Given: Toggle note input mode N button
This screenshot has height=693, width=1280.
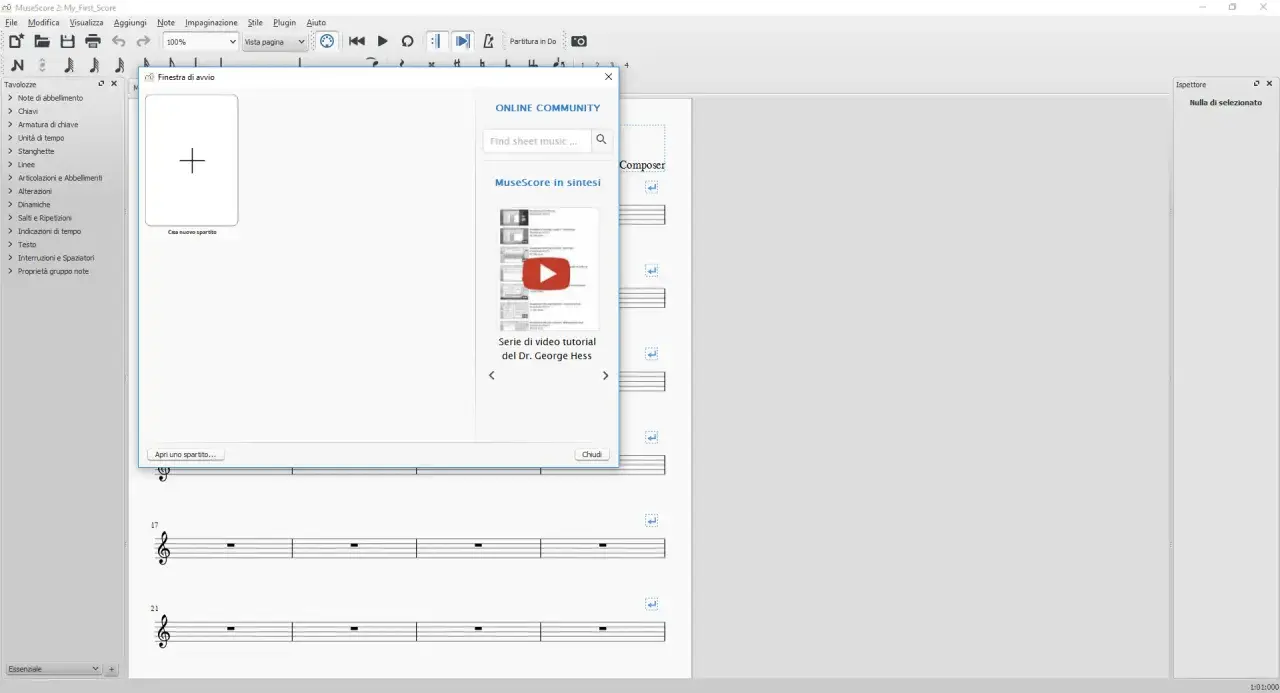Looking at the screenshot, I should tap(17, 65).
